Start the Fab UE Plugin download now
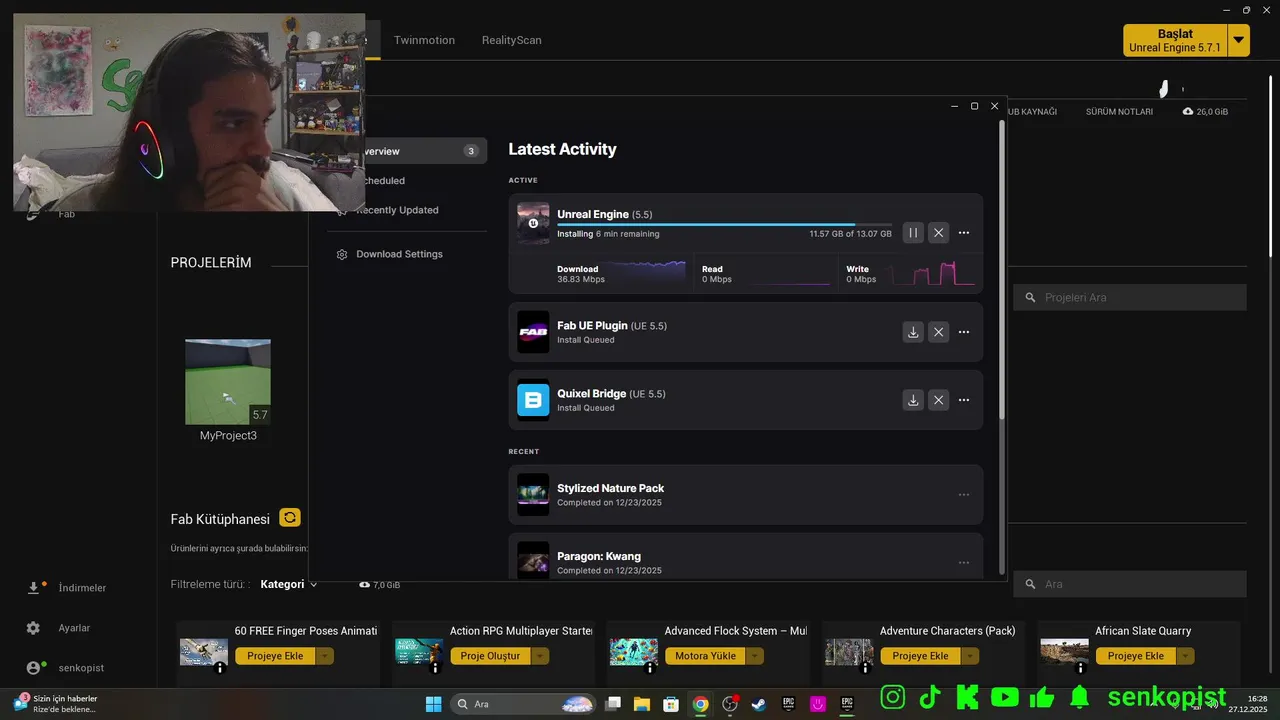1280x720 pixels. coord(913,332)
